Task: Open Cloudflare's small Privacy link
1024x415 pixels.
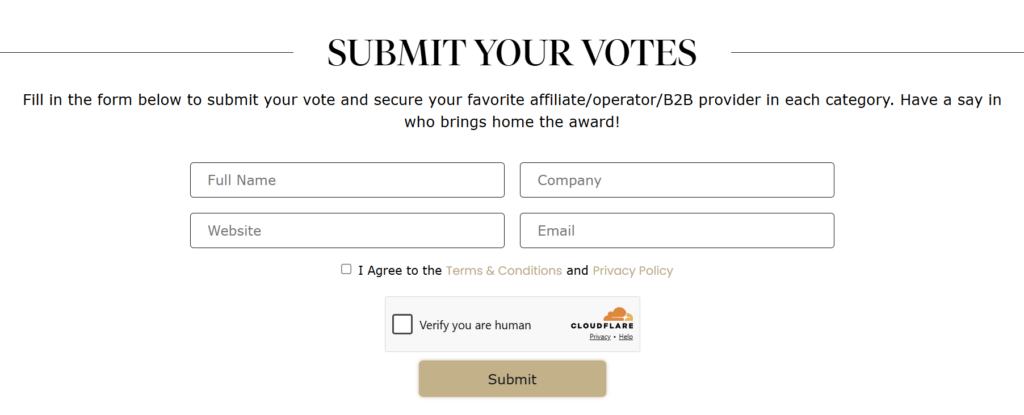Action: pyautogui.click(x=599, y=337)
